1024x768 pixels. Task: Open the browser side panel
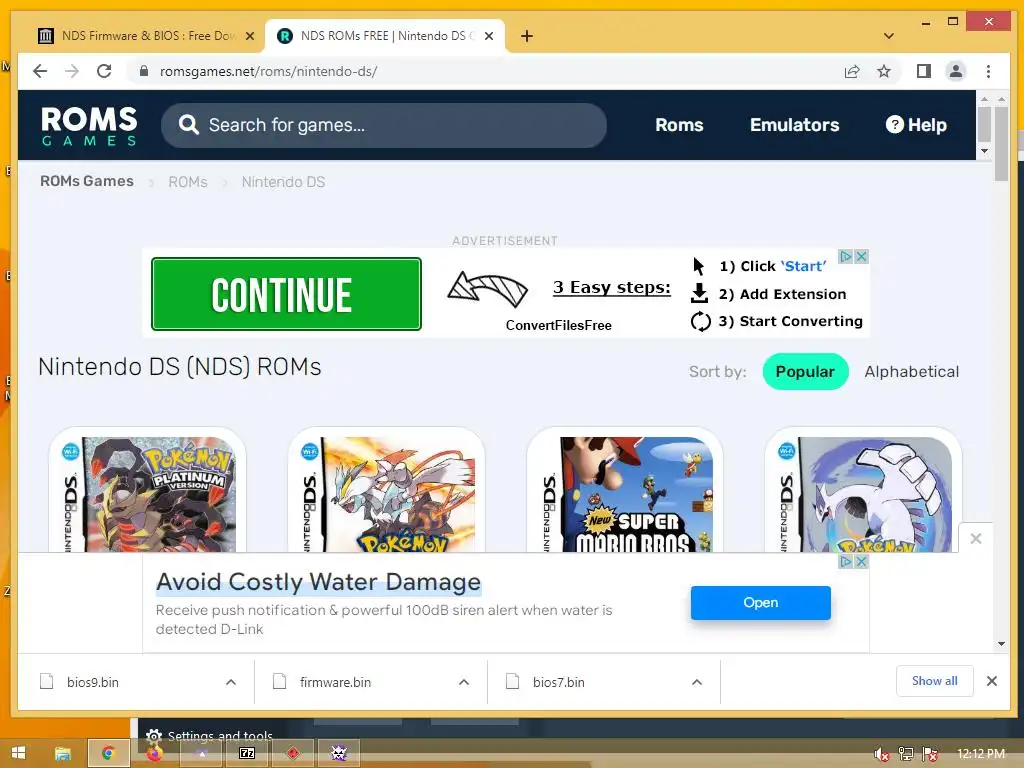point(923,71)
